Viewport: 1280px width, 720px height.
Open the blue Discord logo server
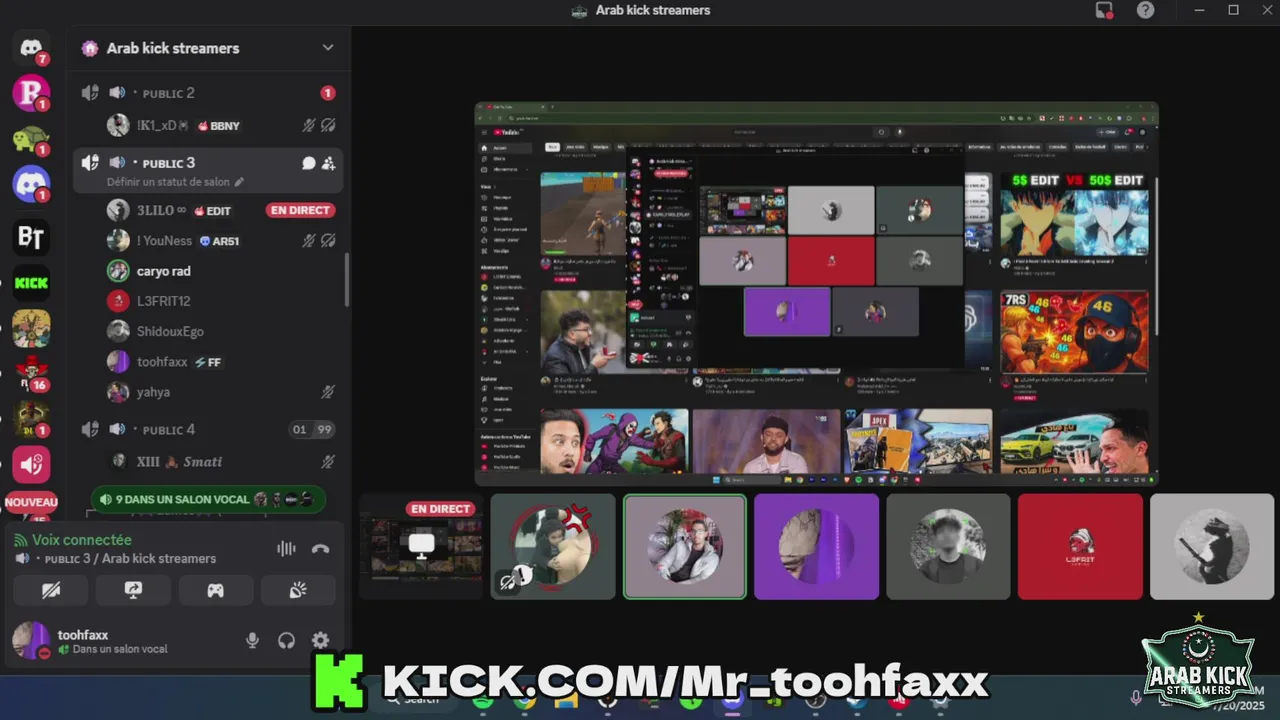(x=31, y=184)
